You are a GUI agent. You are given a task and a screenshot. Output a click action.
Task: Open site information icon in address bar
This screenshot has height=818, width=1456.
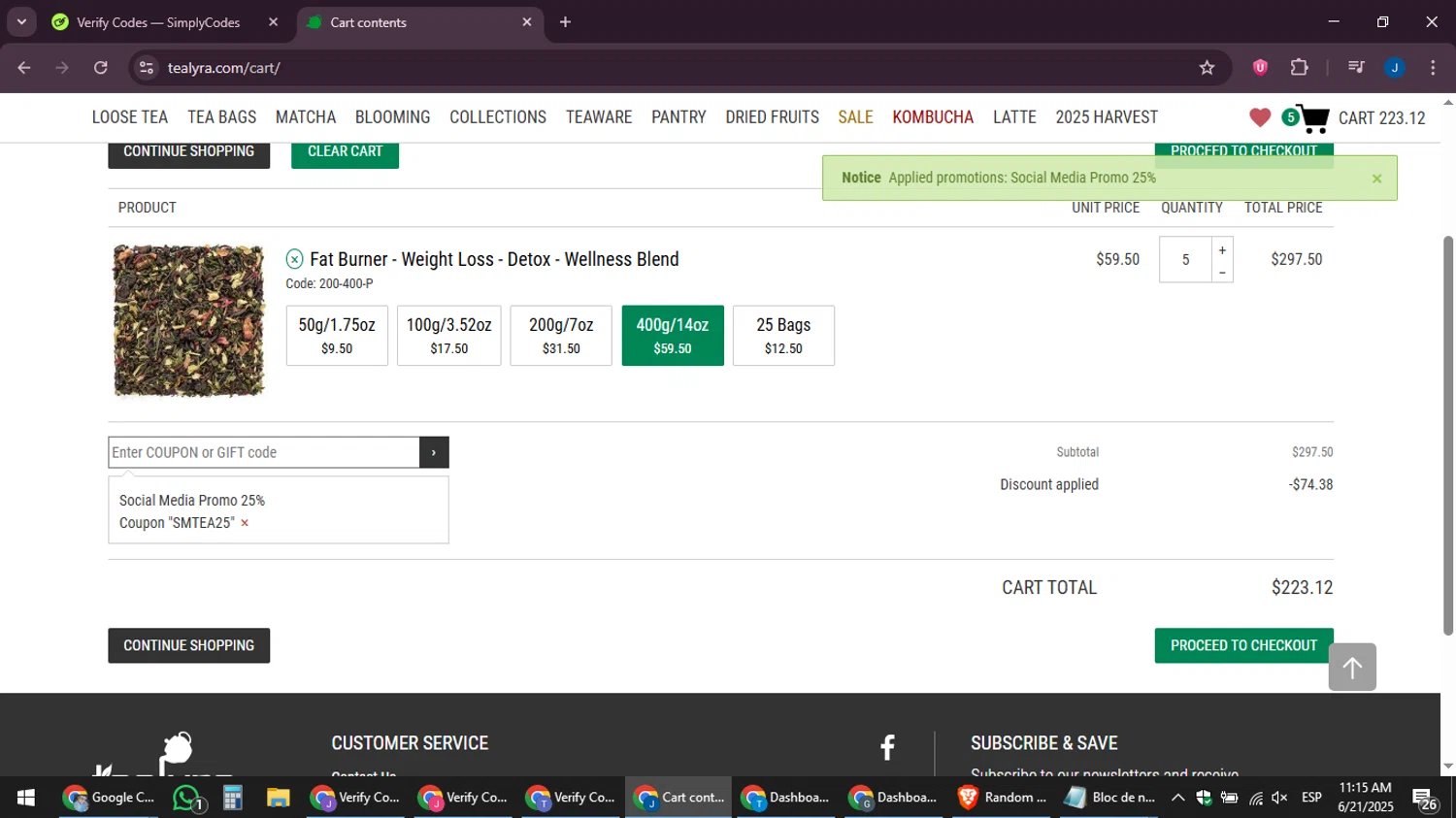coord(147,68)
